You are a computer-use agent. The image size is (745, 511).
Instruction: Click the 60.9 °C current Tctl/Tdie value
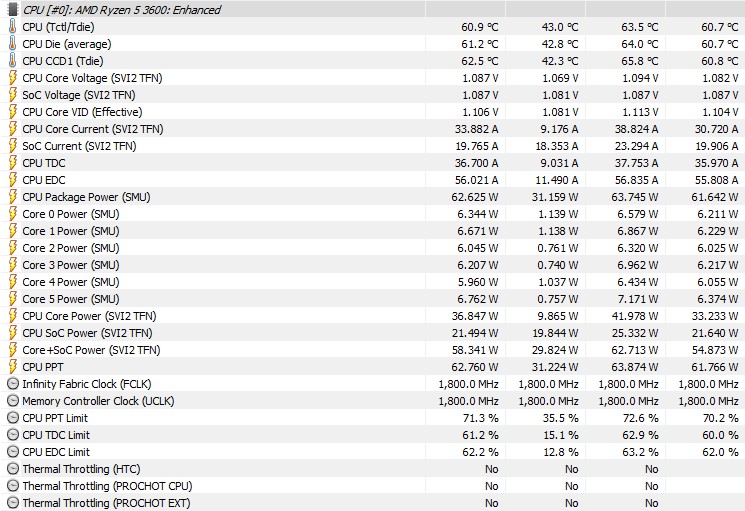[479, 27]
